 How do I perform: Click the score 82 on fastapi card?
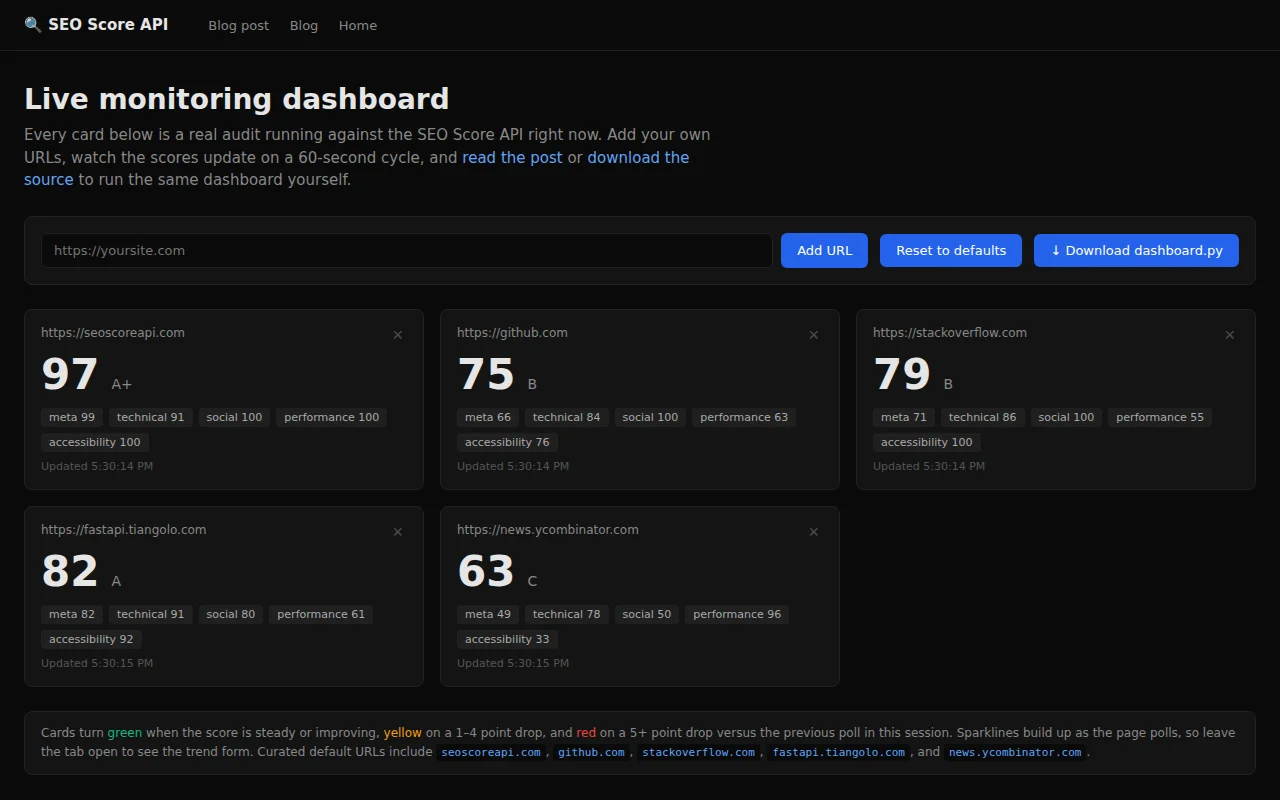pos(70,572)
